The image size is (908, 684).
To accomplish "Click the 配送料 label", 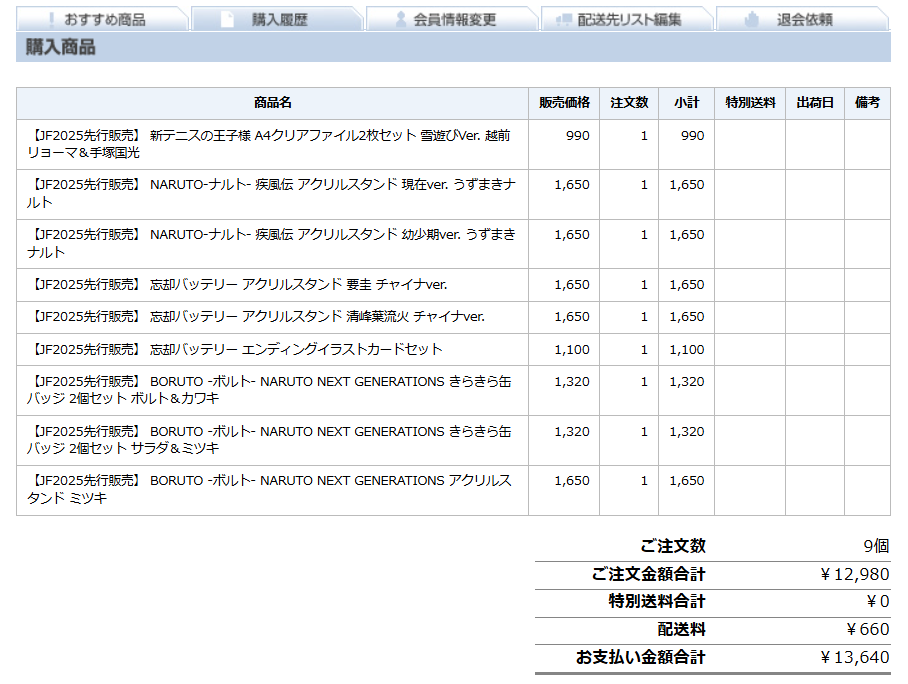I will [682, 629].
